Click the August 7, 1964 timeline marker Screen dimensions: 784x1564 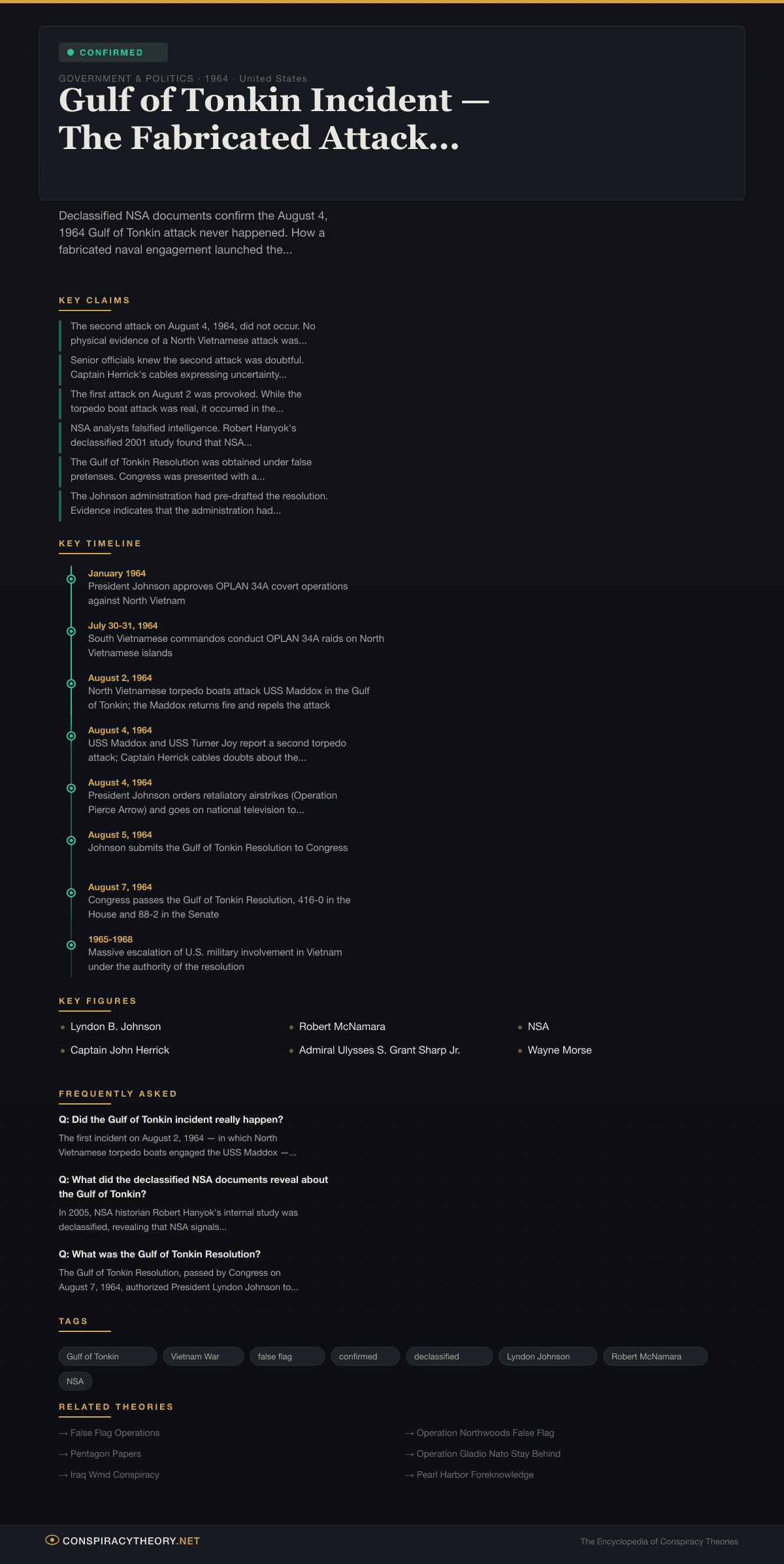[71, 893]
